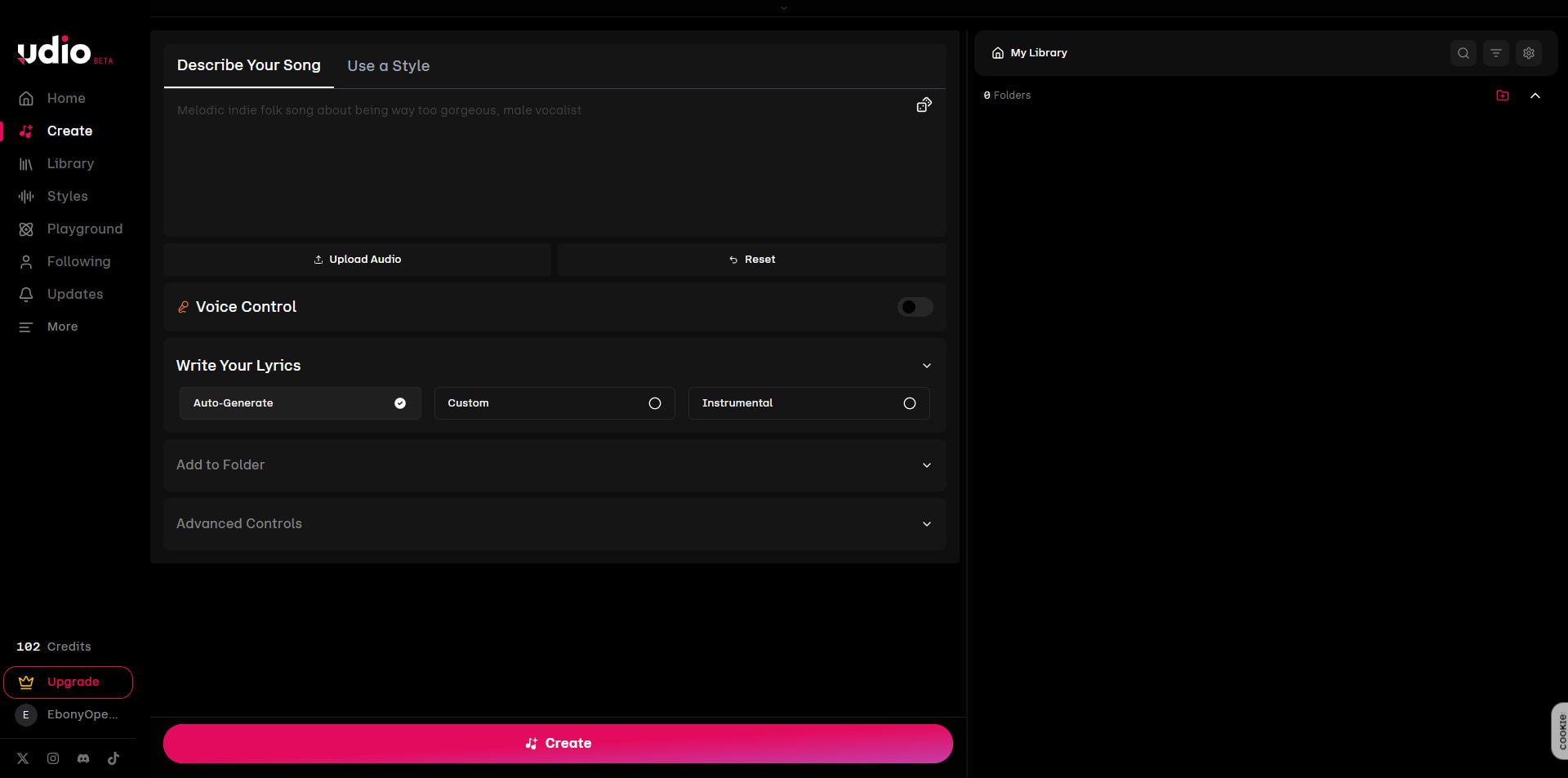Viewport: 1568px width, 778px height.
Task: Click the library filter icon
Action: tap(1495, 53)
